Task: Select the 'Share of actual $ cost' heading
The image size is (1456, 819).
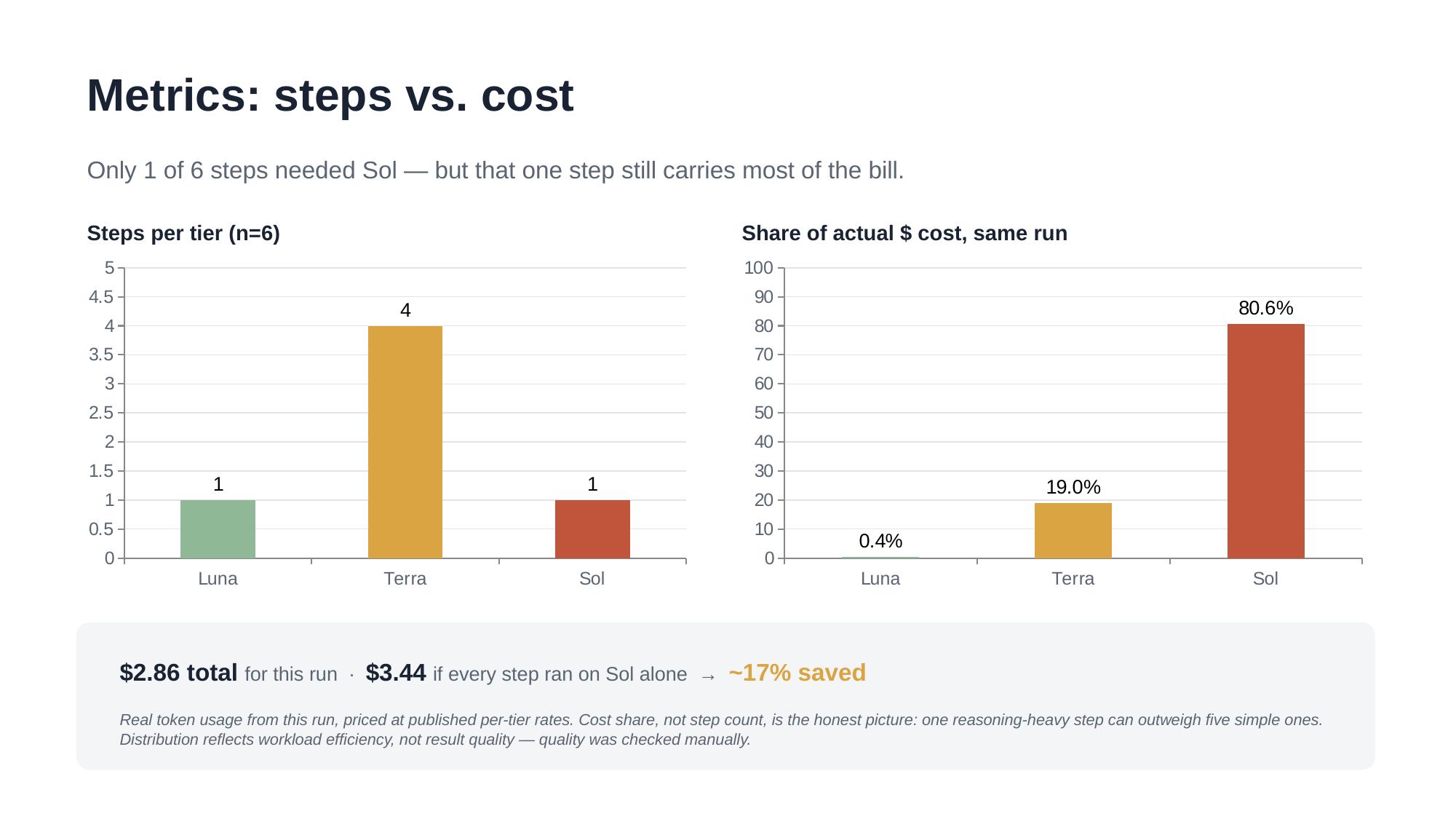Action: tap(904, 234)
